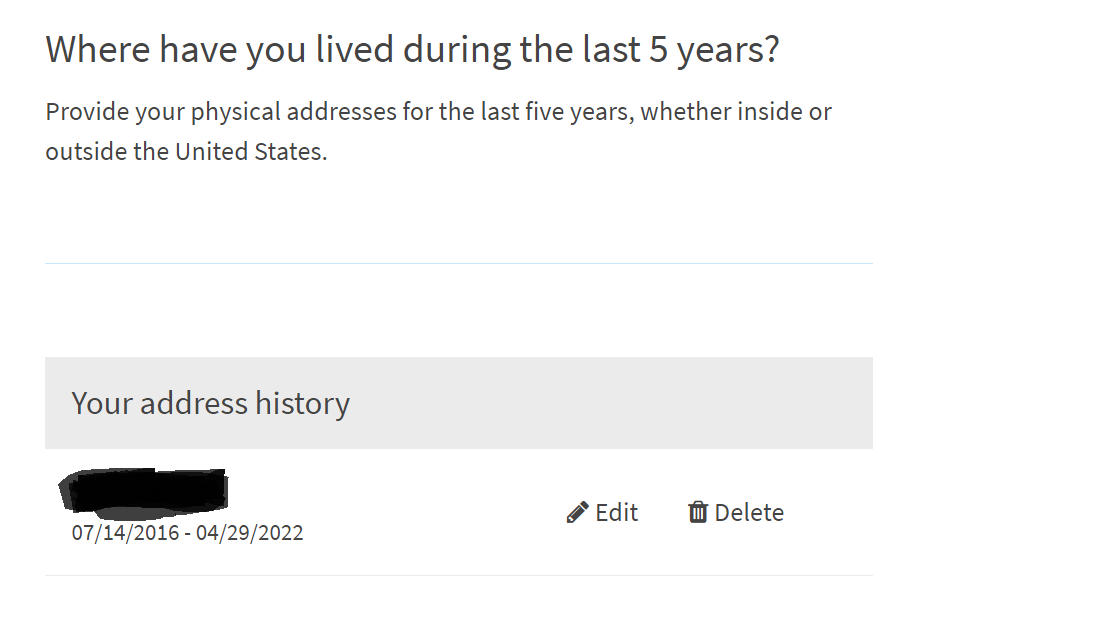Click the 'Provide your physical addresses' instruction line
The image size is (1111, 627).
coord(439,112)
